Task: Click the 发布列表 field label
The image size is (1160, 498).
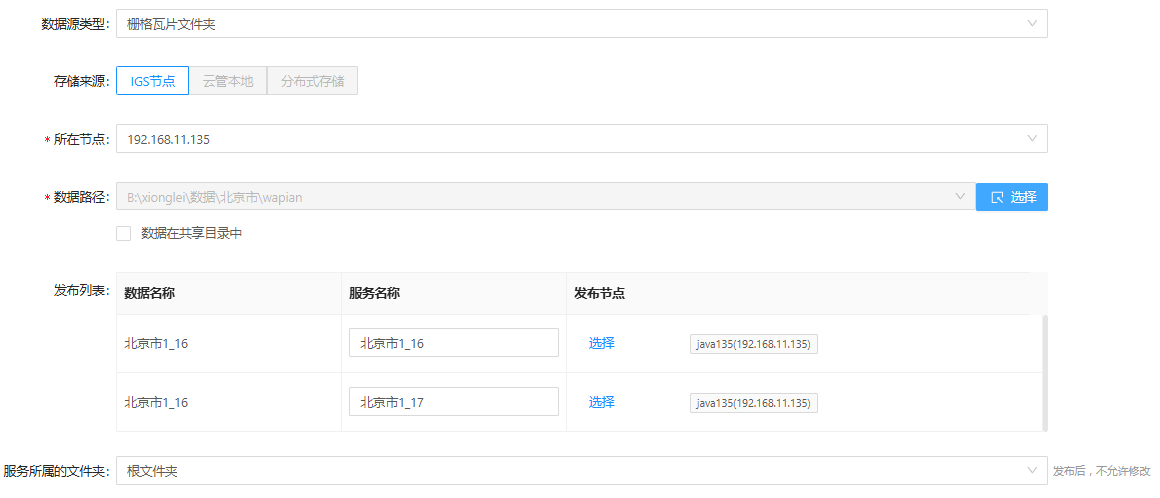Action: 81,289
